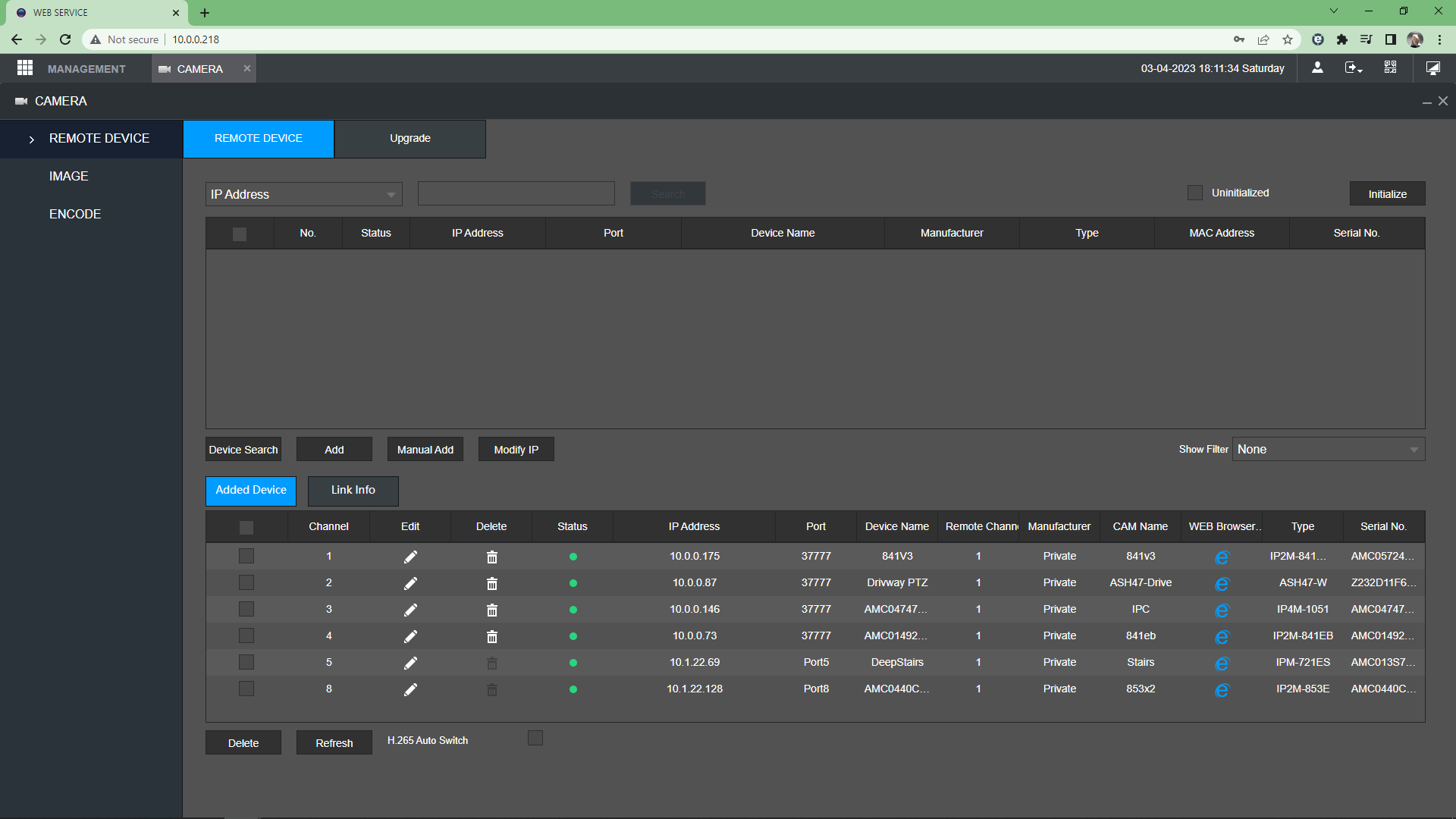Image resolution: width=1456 pixels, height=819 pixels.
Task: Open the apps grid menu icon
Action: pyautogui.click(x=25, y=68)
